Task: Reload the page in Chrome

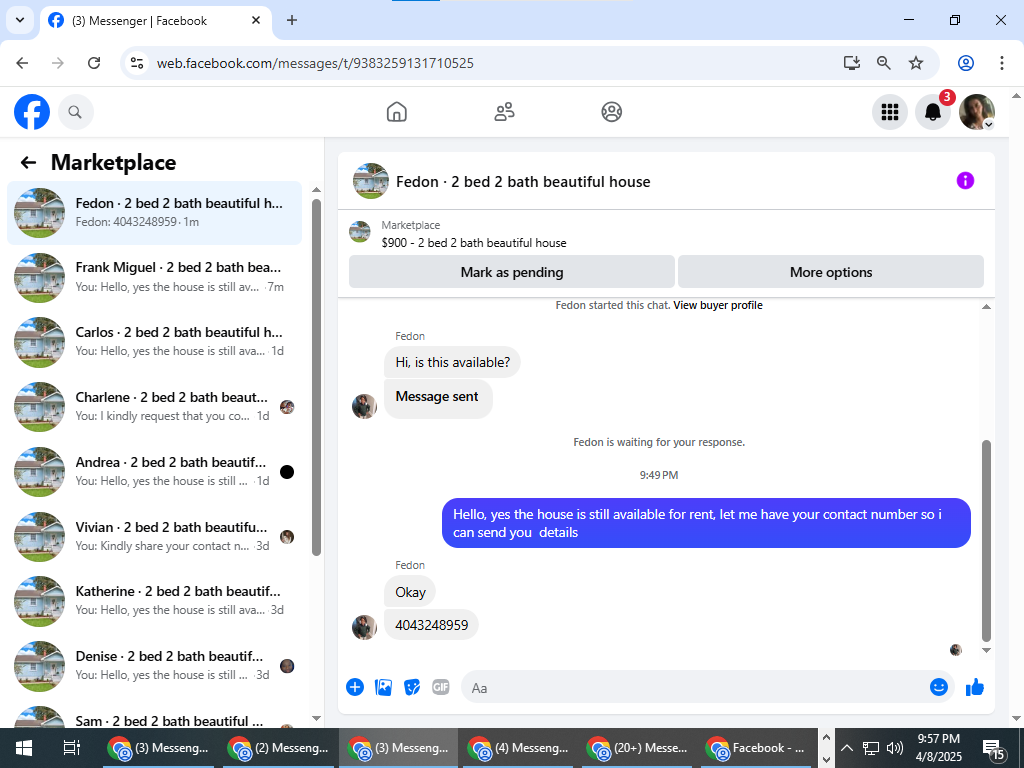Action: coord(94,63)
